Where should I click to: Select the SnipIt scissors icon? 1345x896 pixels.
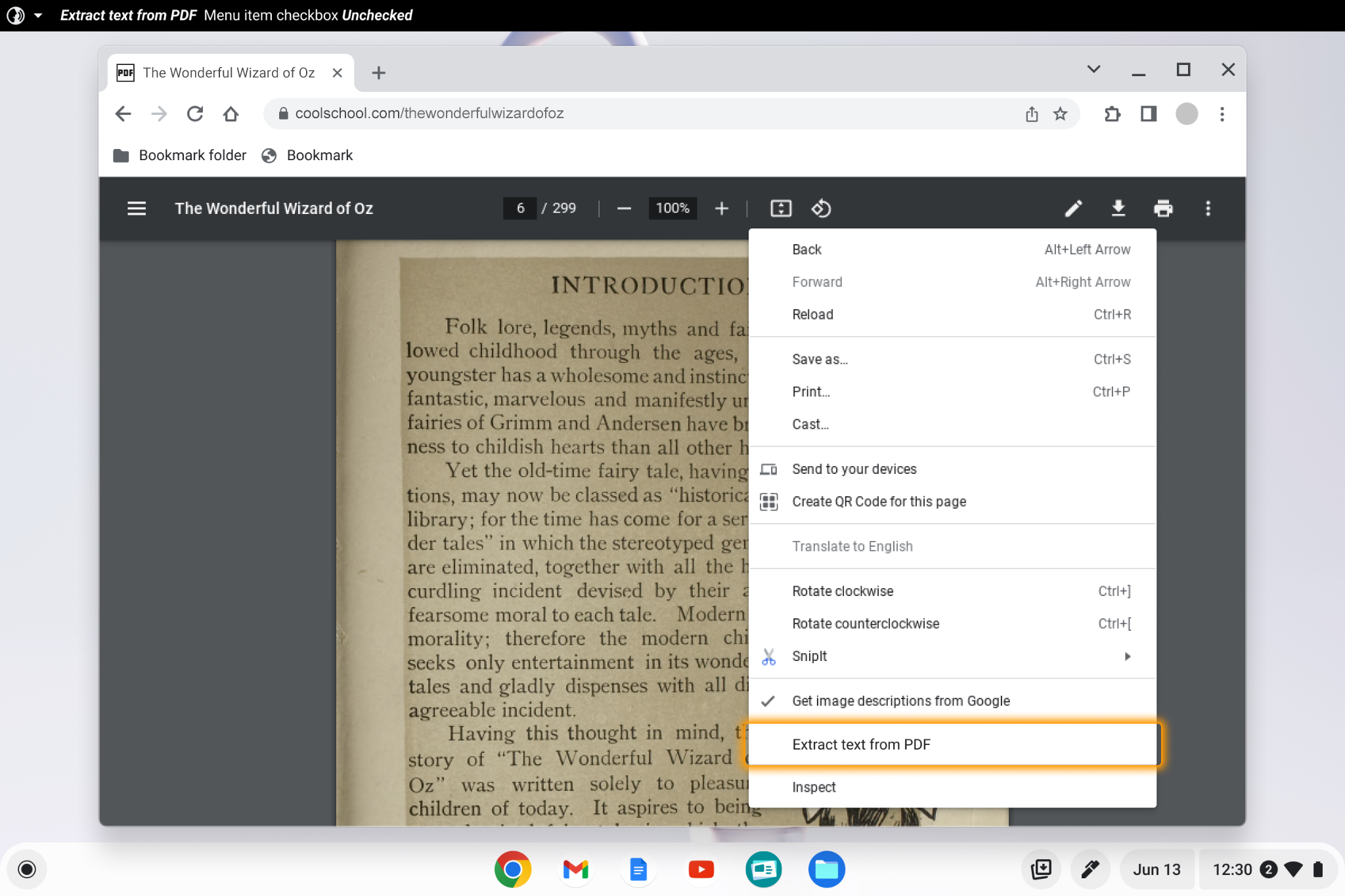coord(768,656)
